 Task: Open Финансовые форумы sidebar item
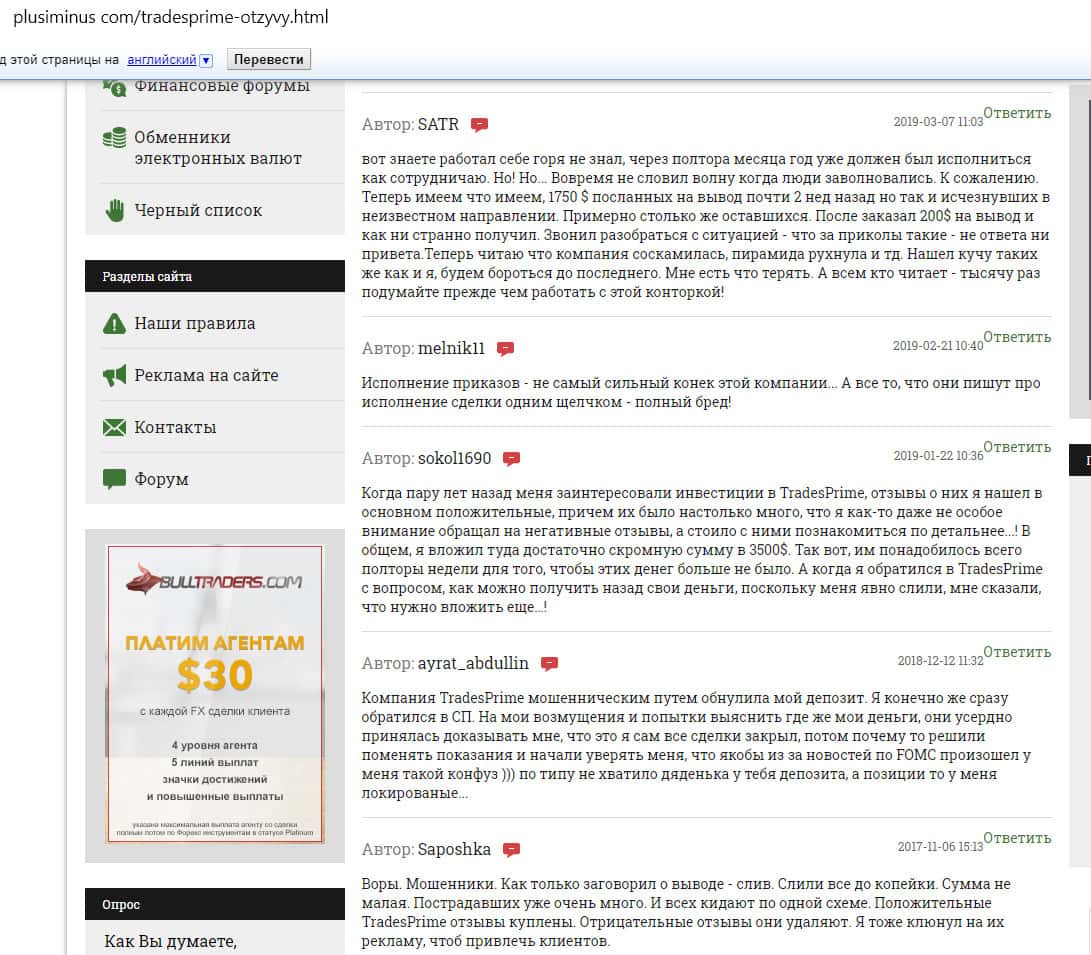coord(222,86)
